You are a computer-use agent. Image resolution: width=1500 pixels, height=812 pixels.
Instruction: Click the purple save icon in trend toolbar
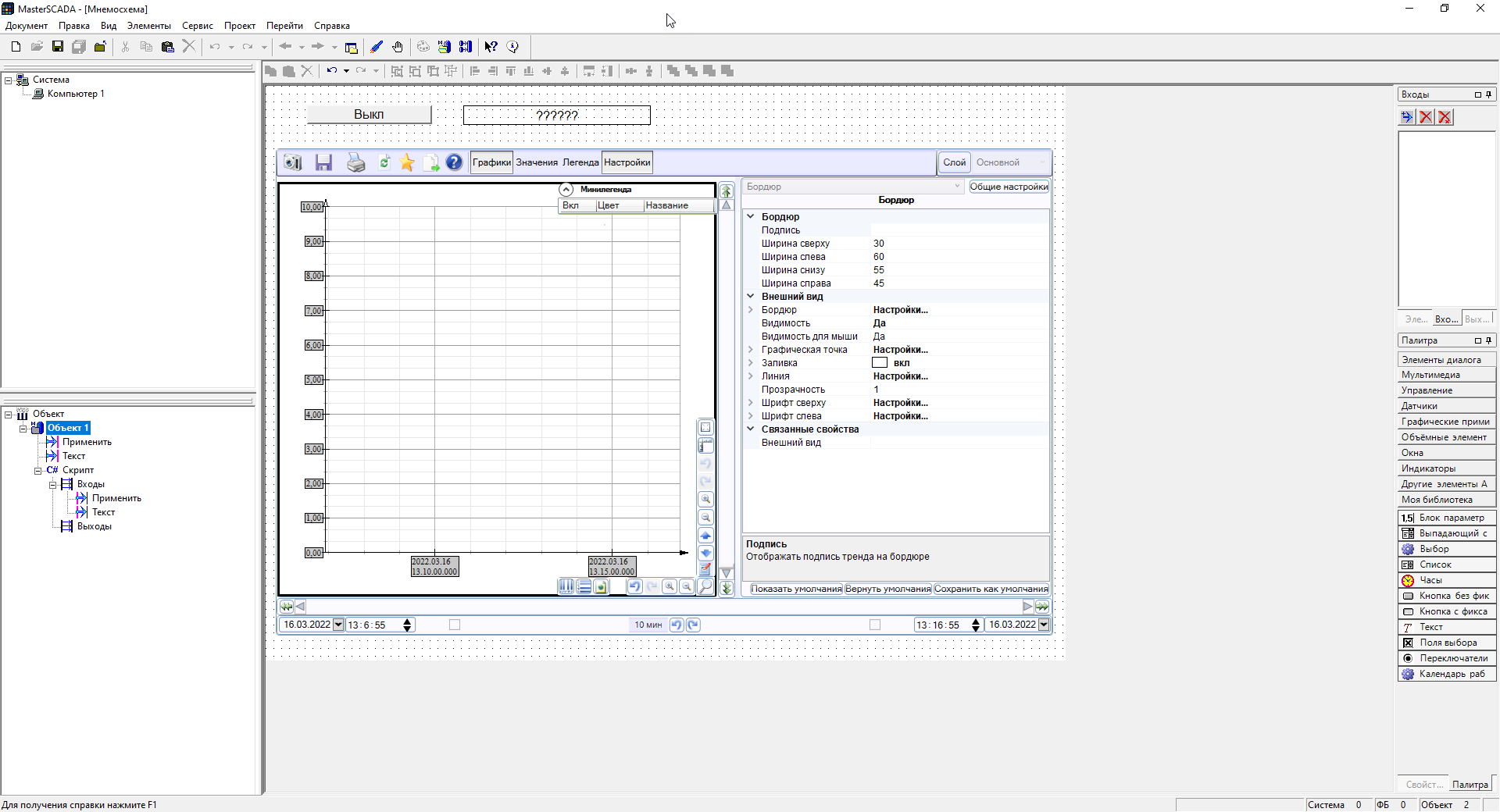click(323, 162)
